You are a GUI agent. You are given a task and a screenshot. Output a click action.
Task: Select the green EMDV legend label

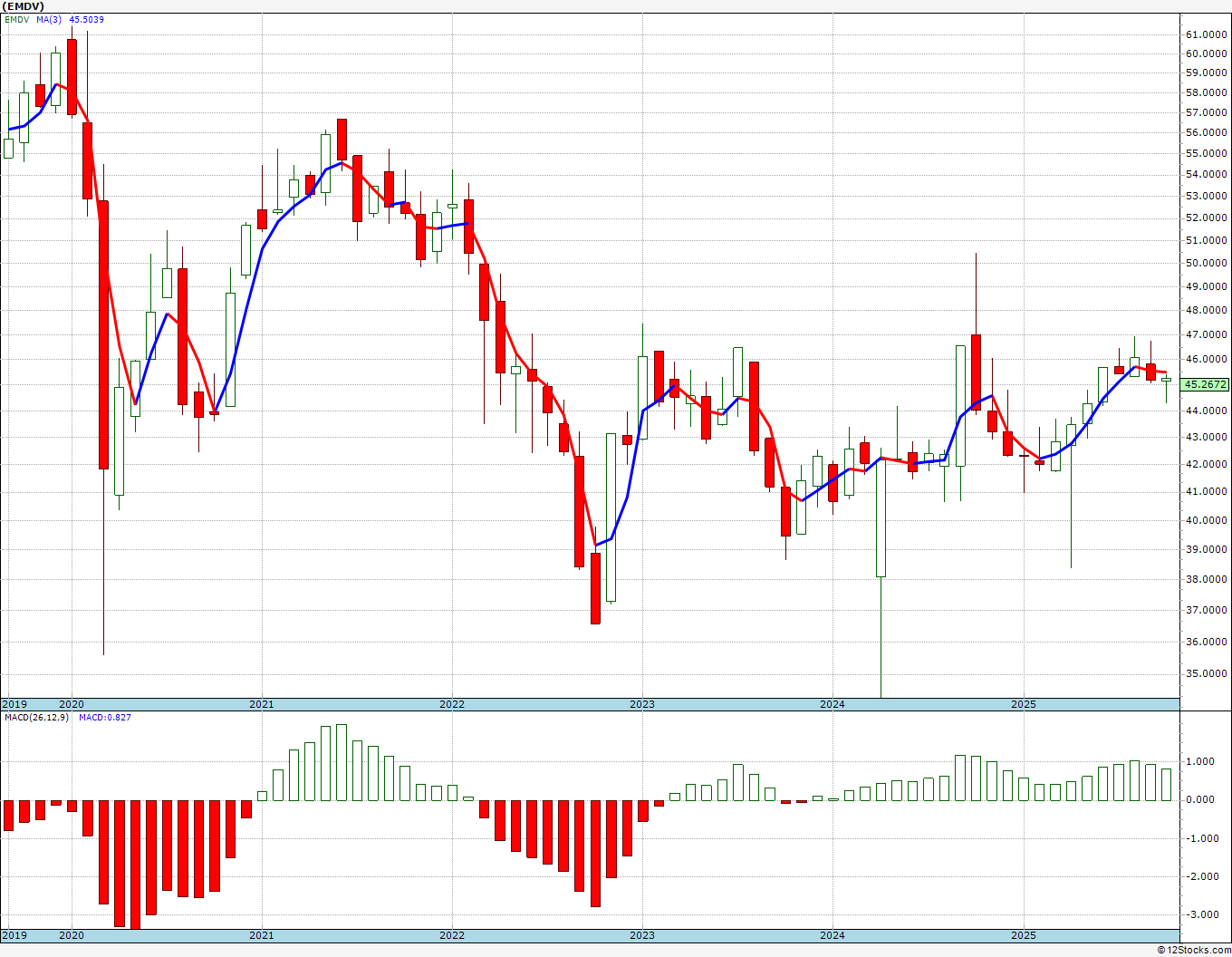(x=16, y=19)
